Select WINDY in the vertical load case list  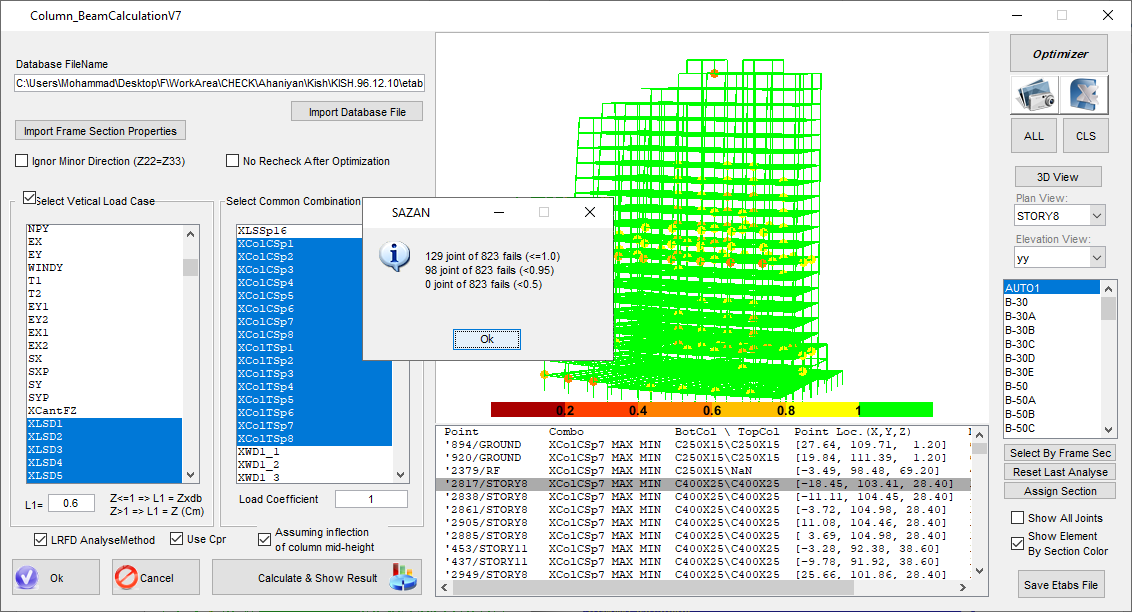[x=46, y=268]
